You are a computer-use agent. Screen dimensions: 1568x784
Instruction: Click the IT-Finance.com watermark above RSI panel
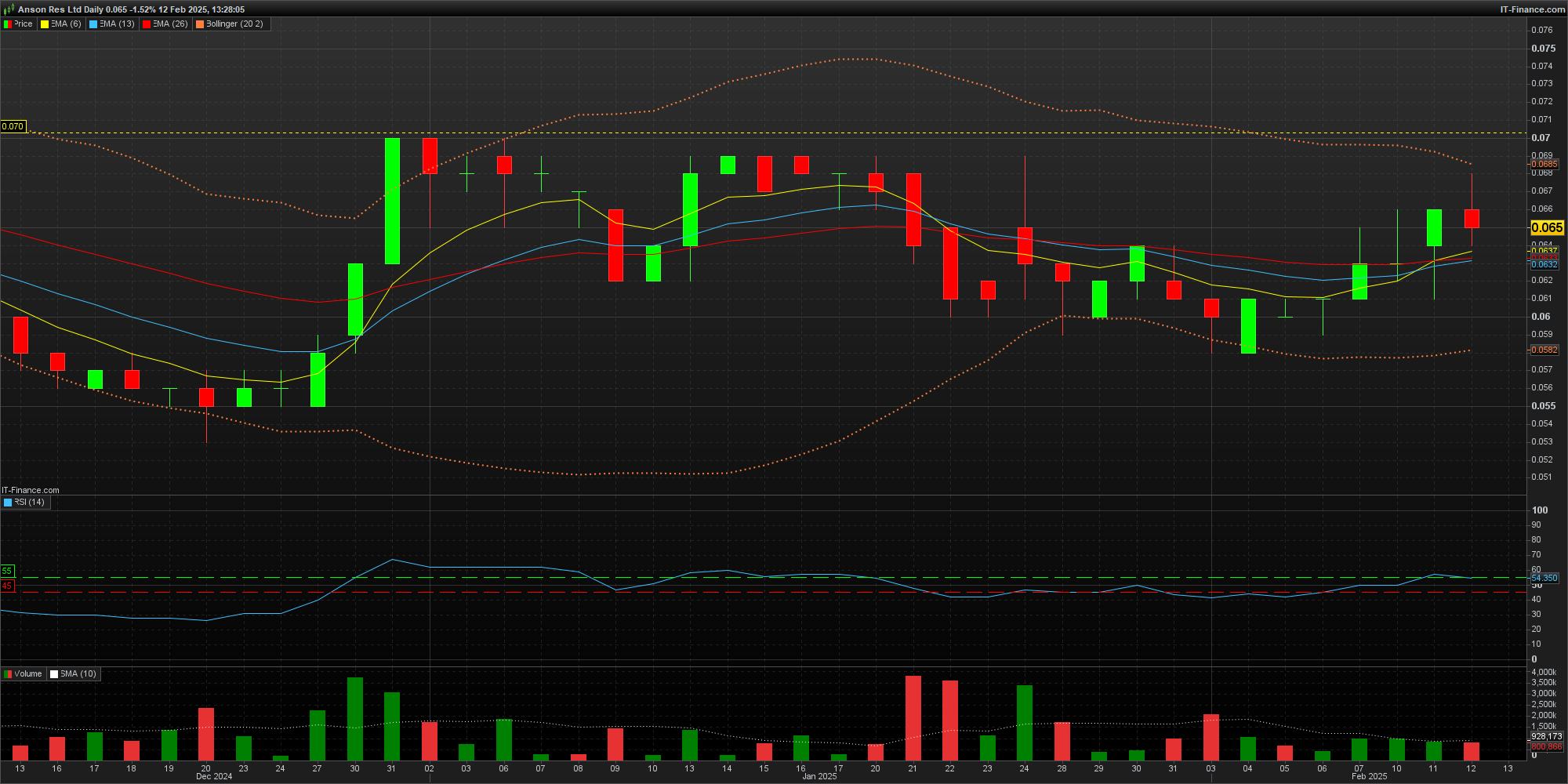pyautogui.click(x=31, y=490)
